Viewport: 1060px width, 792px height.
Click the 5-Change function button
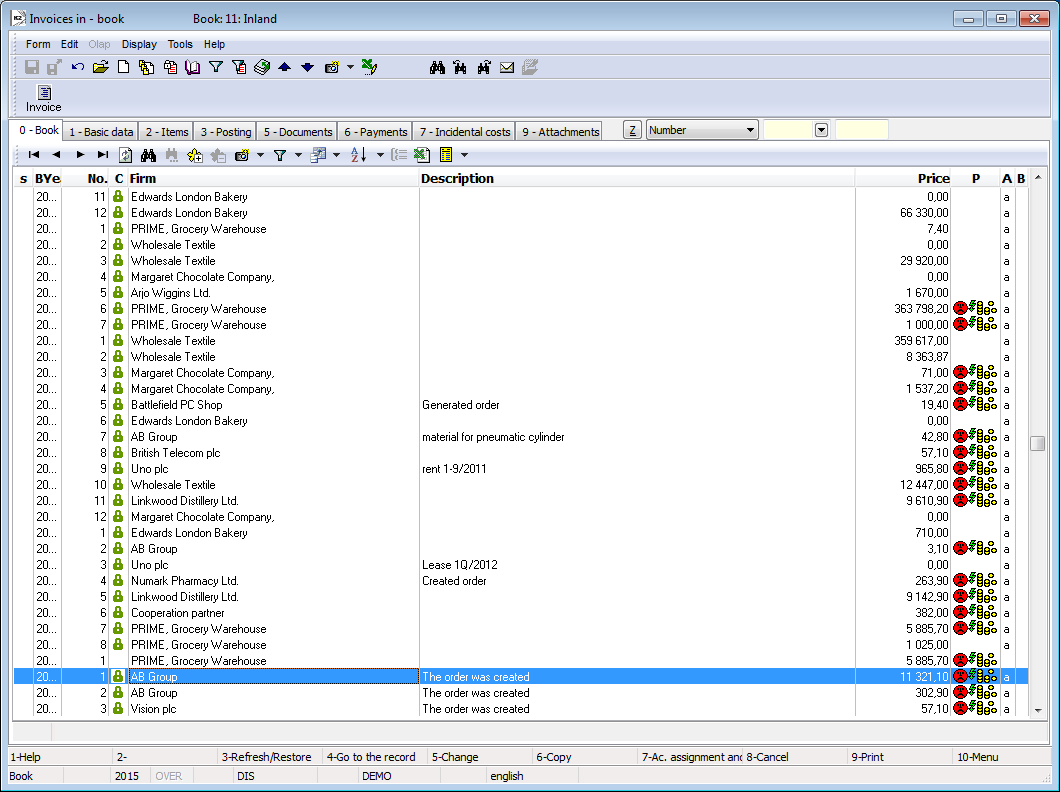480,757
